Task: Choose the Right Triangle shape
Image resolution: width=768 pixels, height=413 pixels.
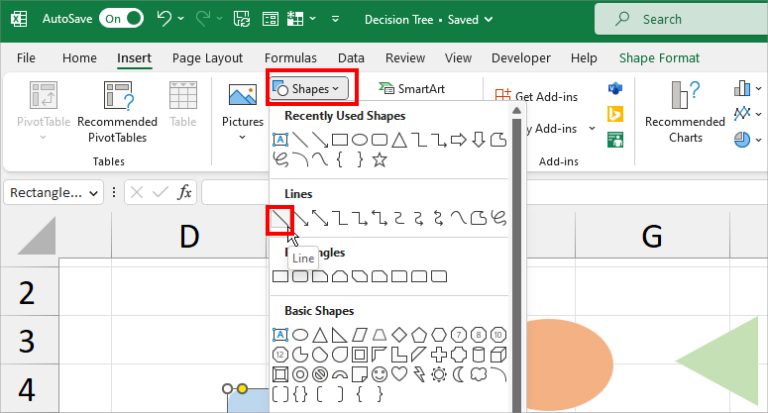Action: [339, 335]
